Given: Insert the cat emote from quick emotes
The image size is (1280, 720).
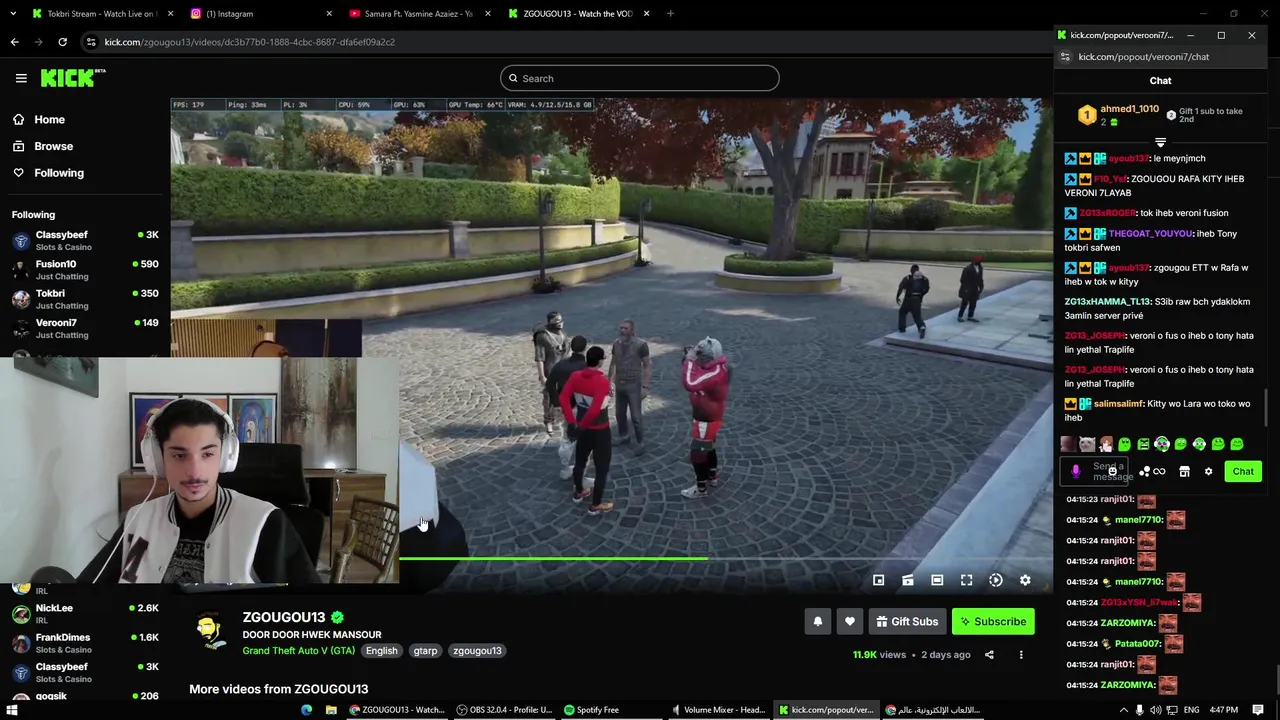Looking at the screenshot, I should click(1087, 444).
